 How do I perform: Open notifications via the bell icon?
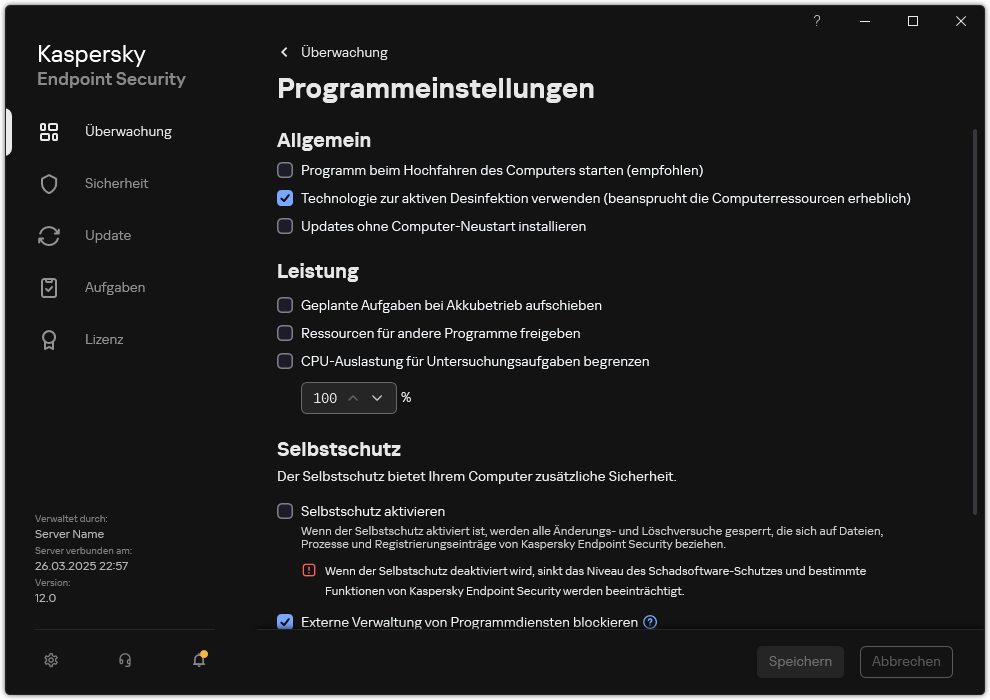(199, 660)
